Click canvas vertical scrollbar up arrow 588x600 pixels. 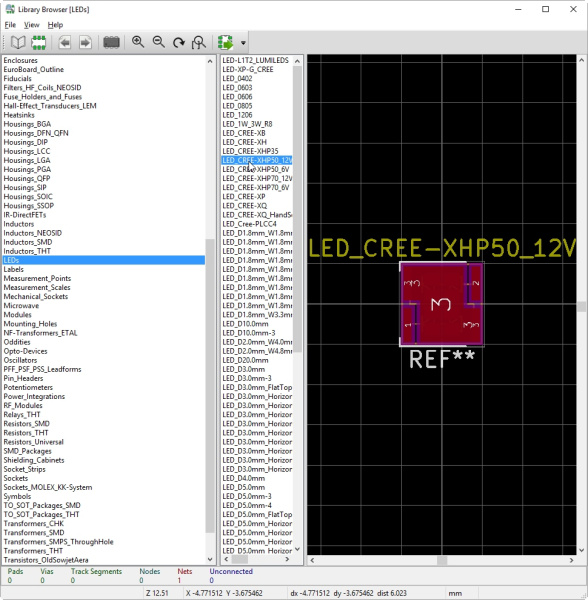coord(582,60)
